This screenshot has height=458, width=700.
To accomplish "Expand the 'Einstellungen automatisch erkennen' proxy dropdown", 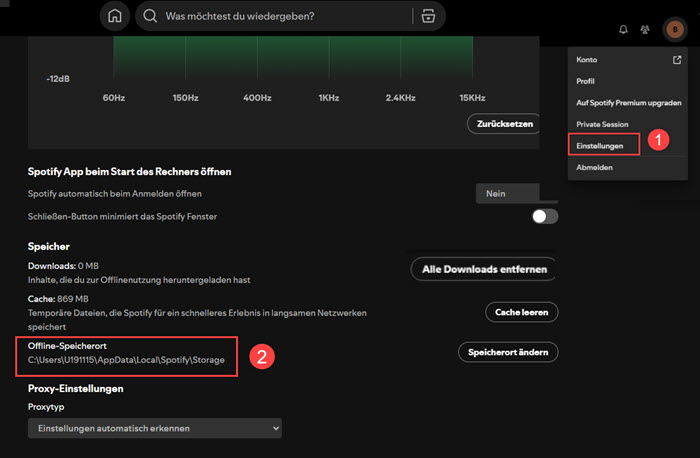I will [154, 428].
